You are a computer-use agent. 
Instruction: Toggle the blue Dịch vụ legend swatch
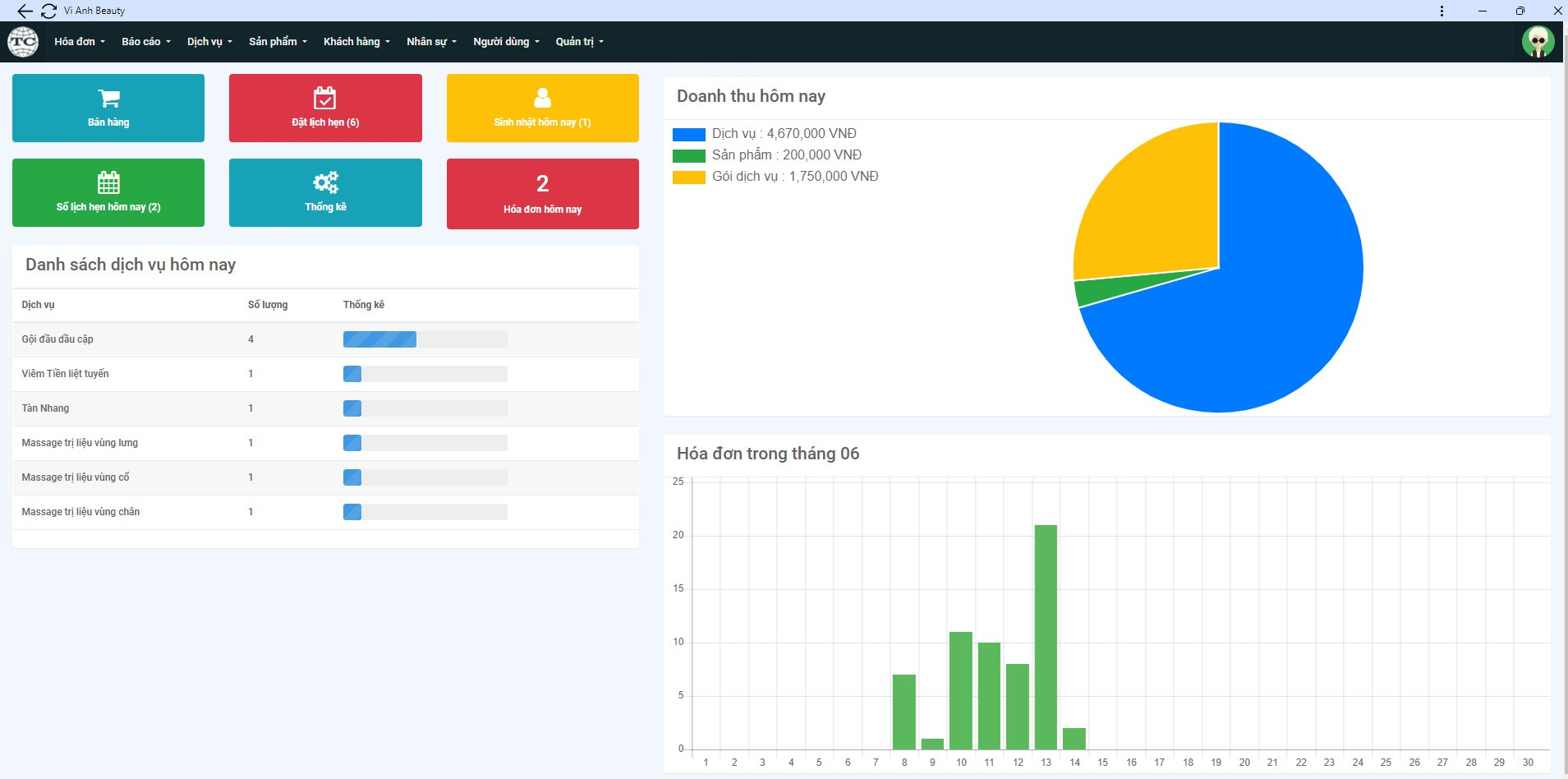click(x=688, y=135)
